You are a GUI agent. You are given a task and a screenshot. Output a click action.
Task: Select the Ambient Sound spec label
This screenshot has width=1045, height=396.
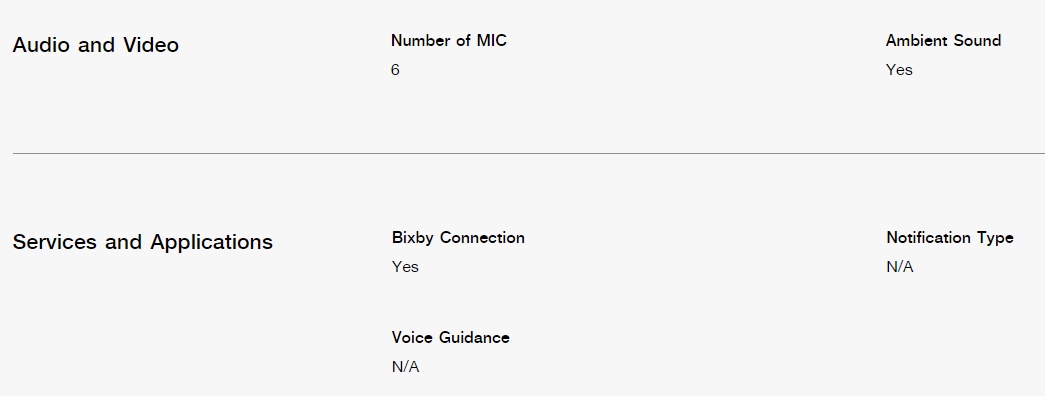click(x=943, y=41)
